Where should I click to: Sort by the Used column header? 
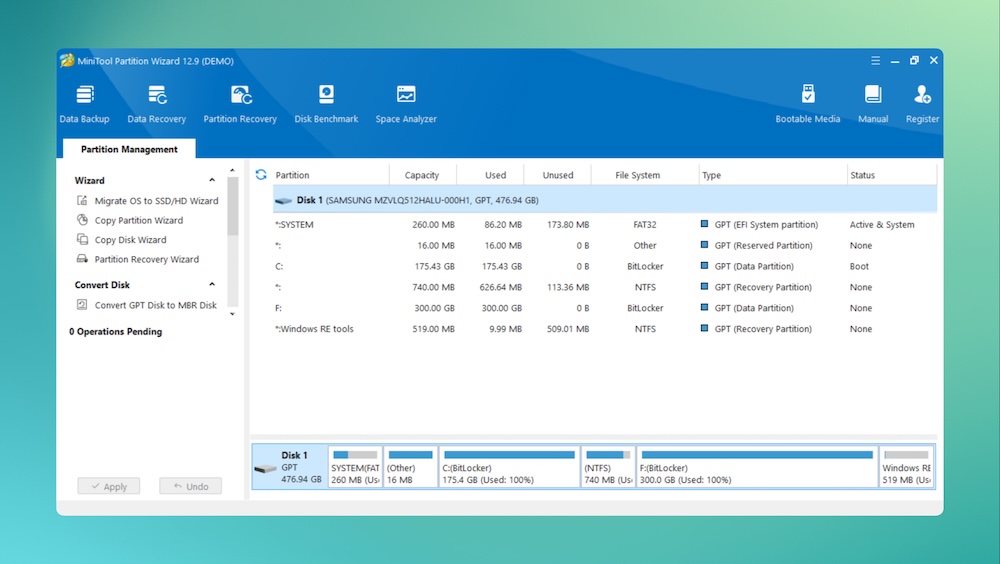490,175
